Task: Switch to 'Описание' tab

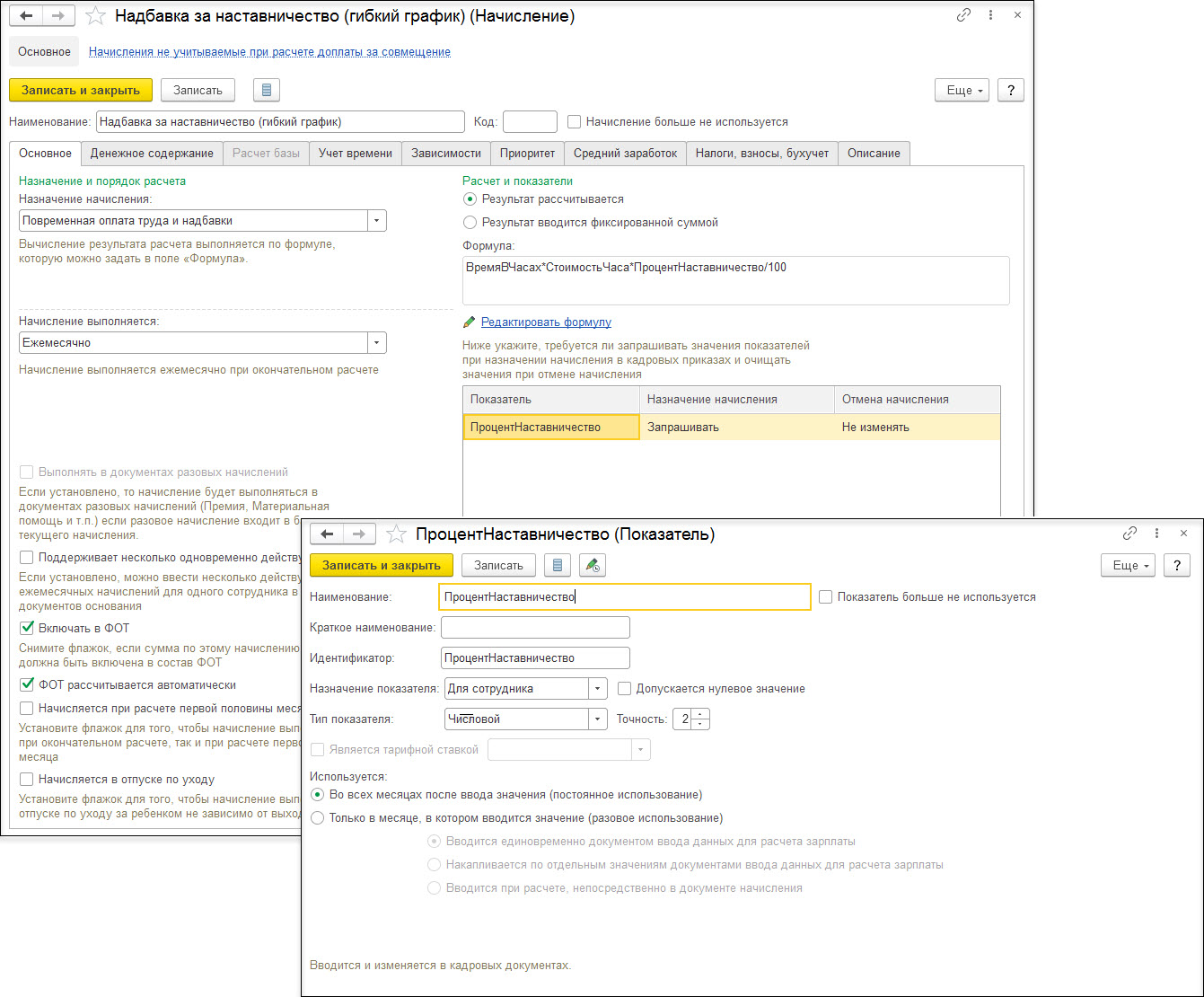Action: click(x=874, y=153)
